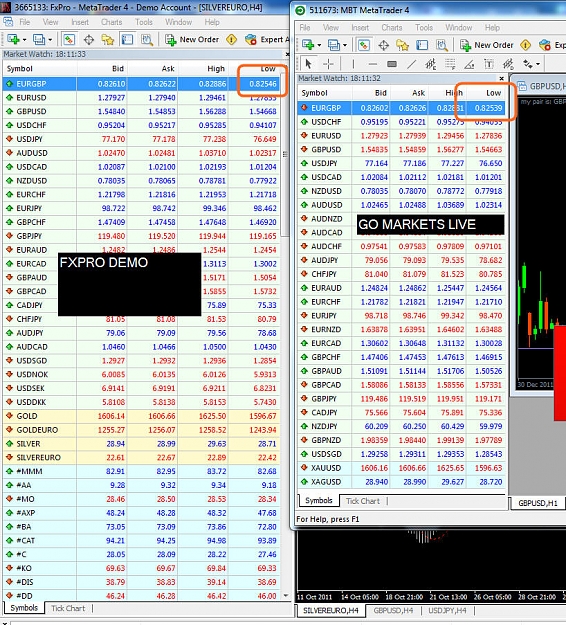This screenshot has height=625, width=566.
Task: Select the Cursor tool in MBT toolbar
Action: 308,64
